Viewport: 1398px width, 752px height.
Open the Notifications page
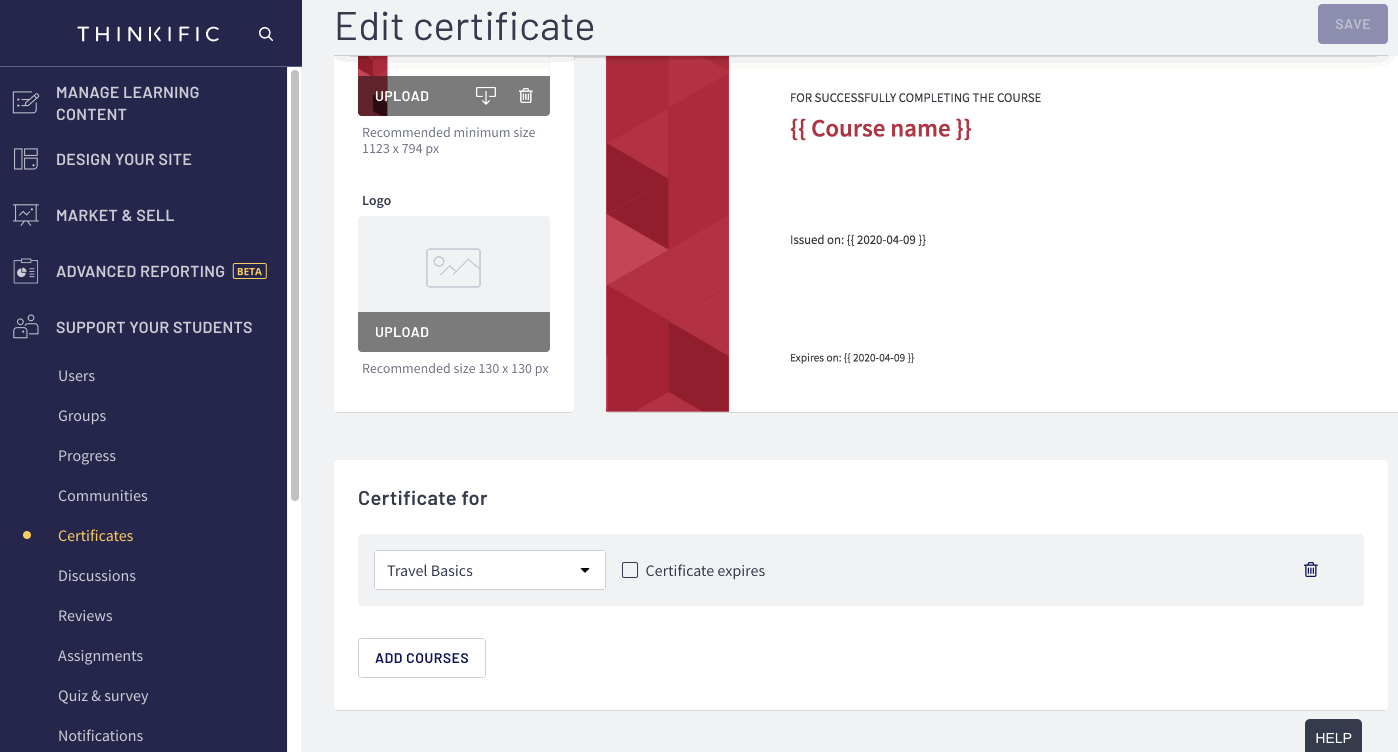point(100,735)
